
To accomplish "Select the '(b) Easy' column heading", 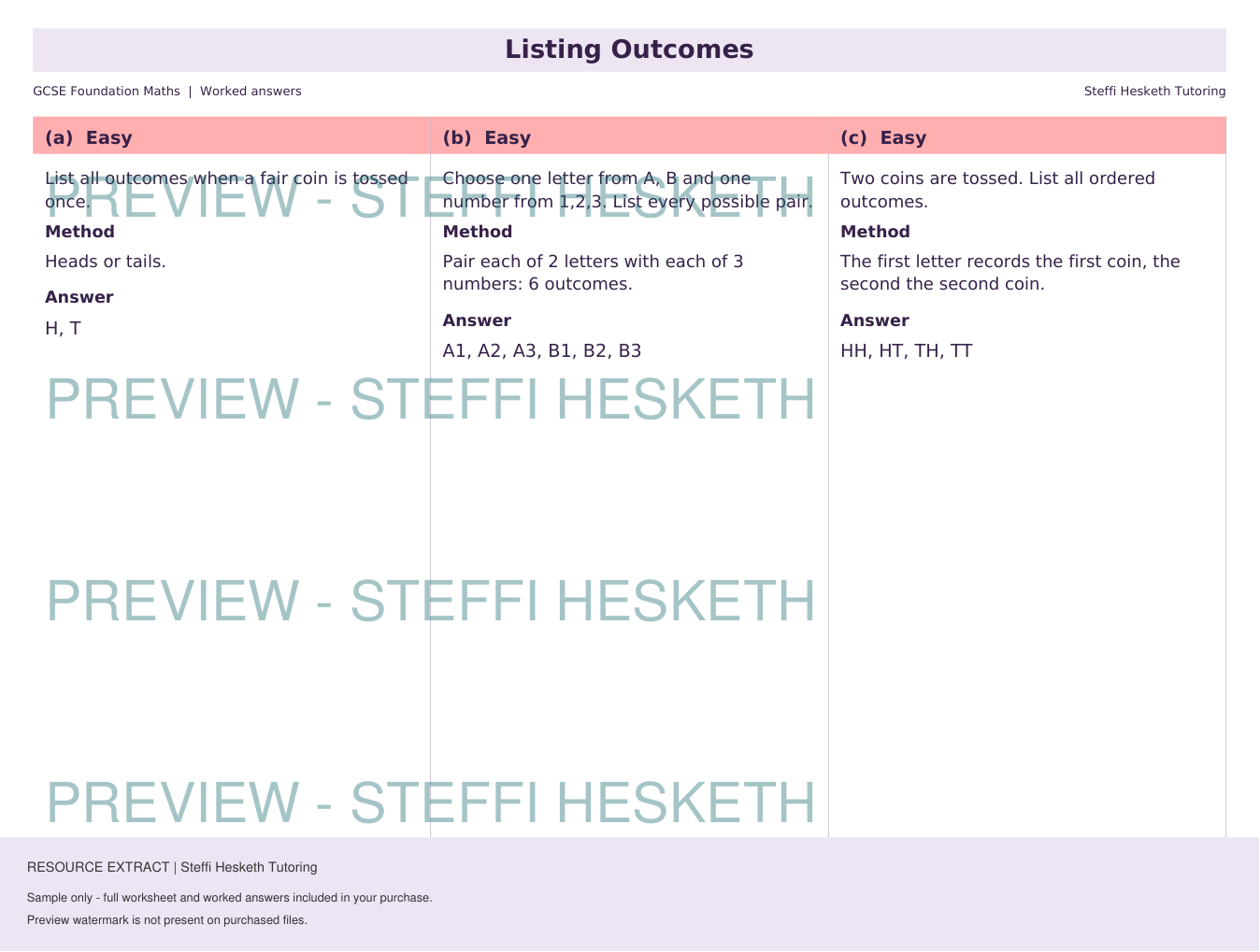I will click(487, 138).
